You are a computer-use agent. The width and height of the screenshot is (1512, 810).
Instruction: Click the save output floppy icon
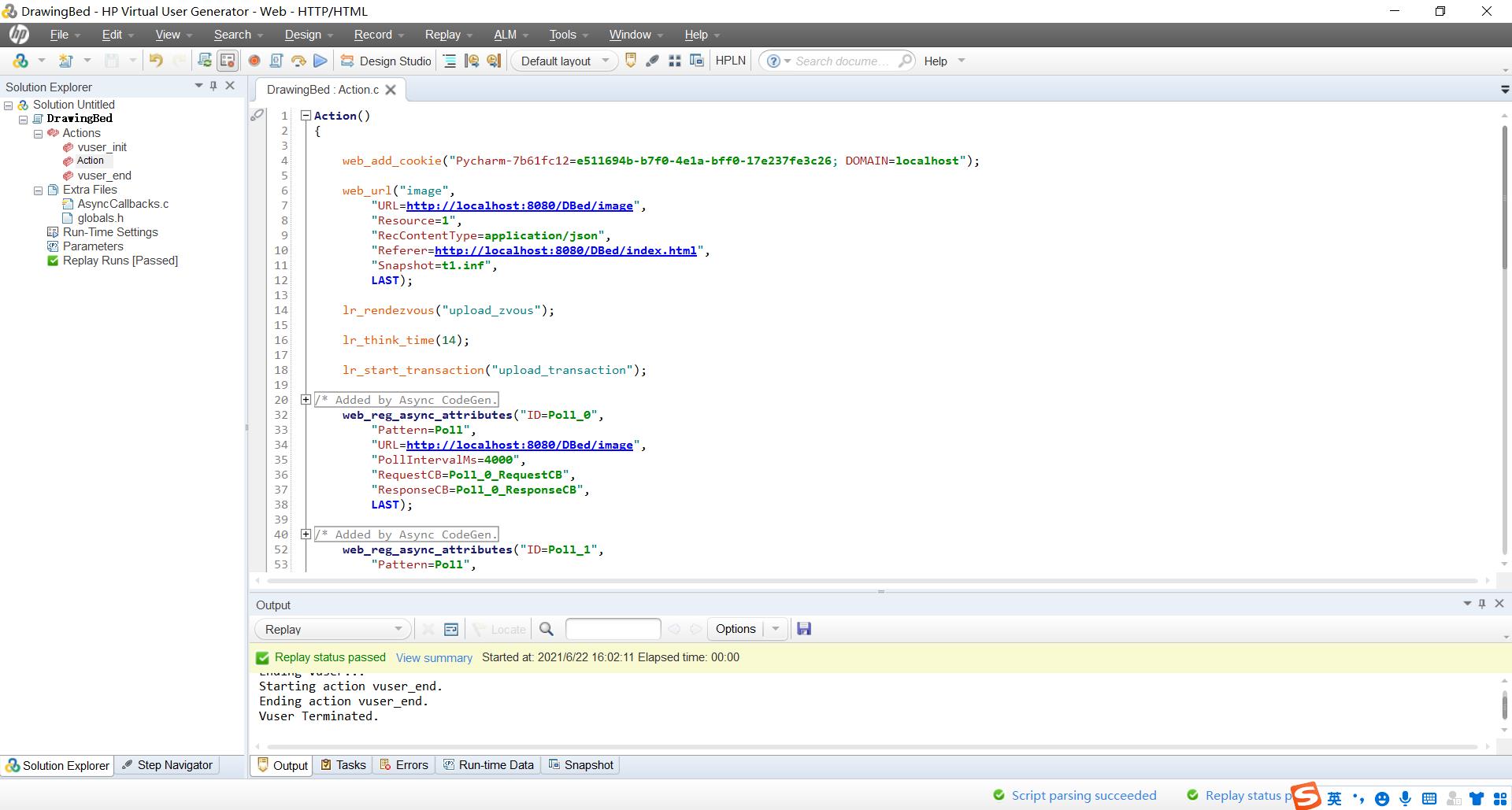[x=804, y=629]
